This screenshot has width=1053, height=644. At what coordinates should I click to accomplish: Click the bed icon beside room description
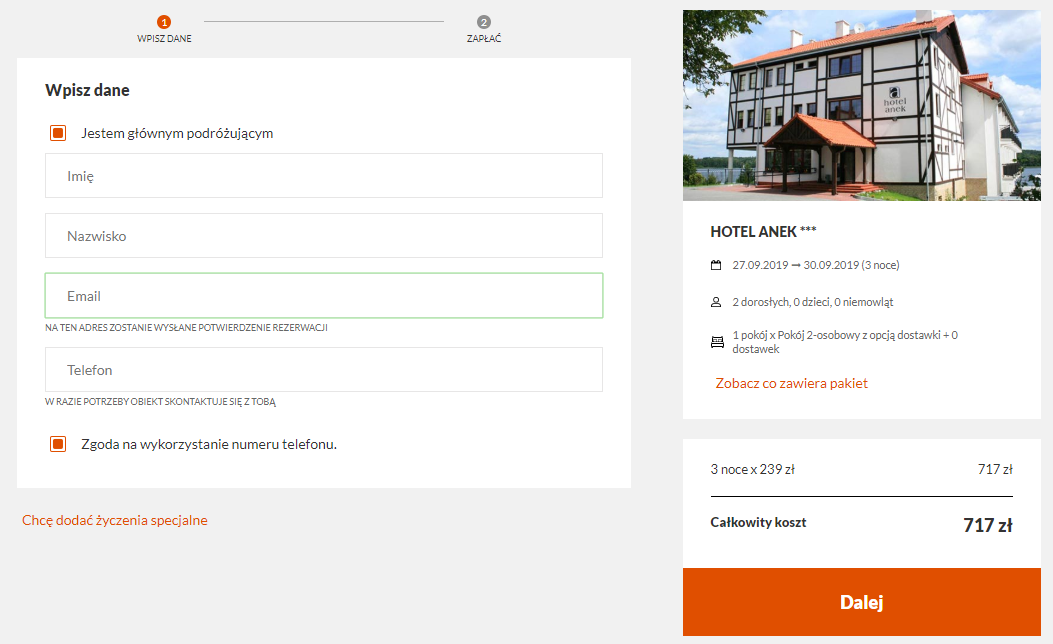coord(717,342)
